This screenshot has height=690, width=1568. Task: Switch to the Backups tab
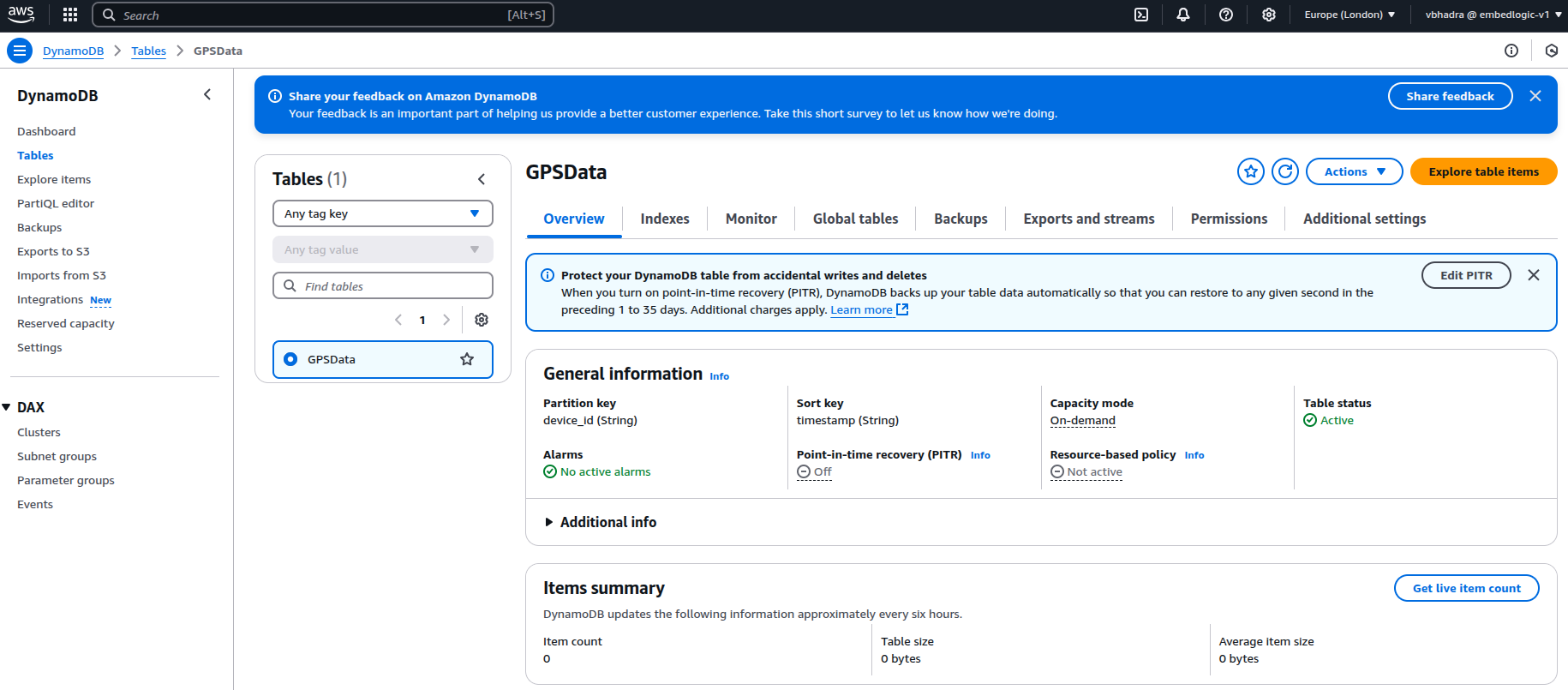[x=961, y=219]
